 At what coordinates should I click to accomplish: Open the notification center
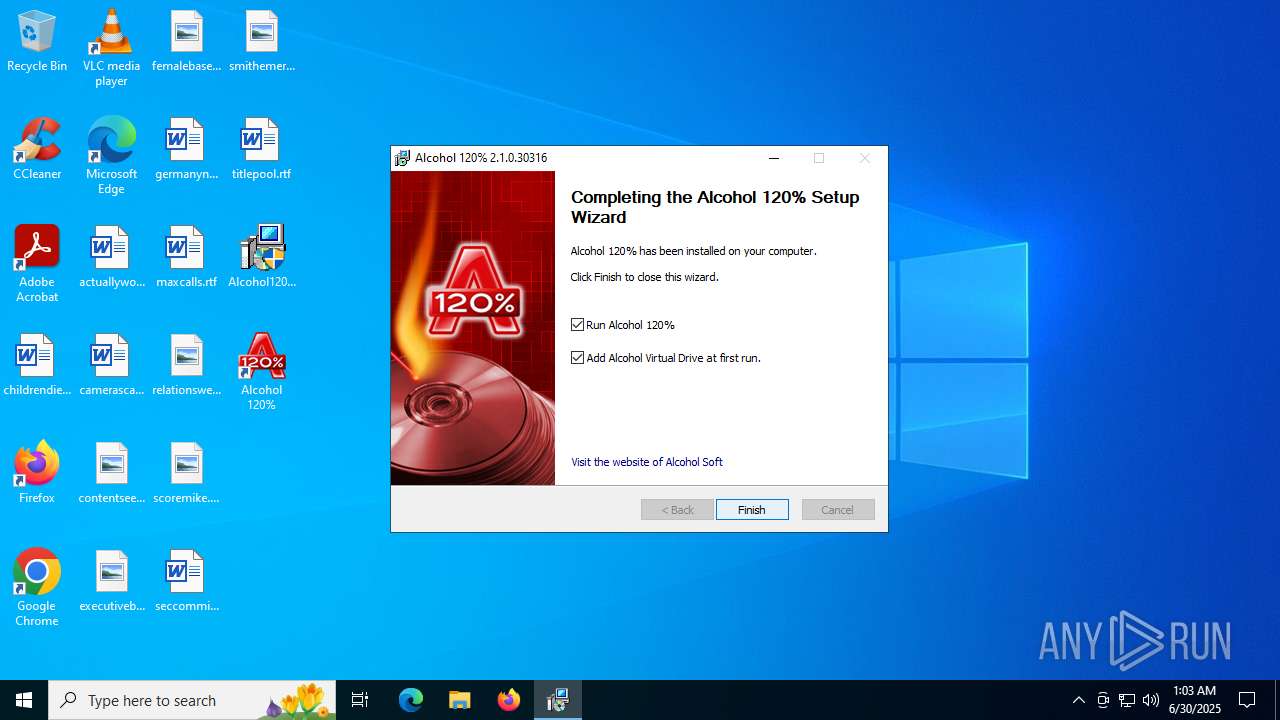coord(1247,700)
